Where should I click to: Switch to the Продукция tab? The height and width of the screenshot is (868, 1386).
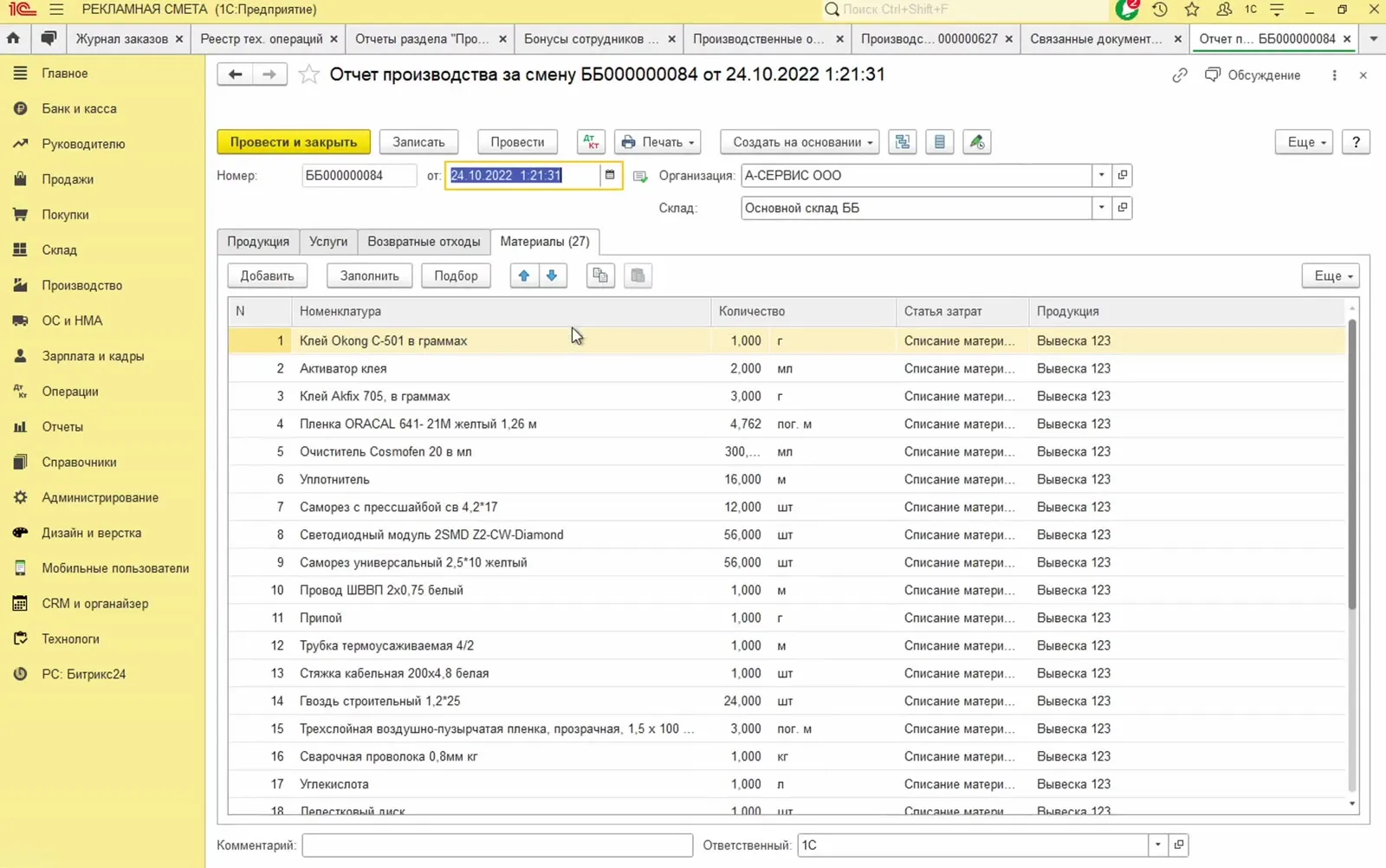point(258,242)
